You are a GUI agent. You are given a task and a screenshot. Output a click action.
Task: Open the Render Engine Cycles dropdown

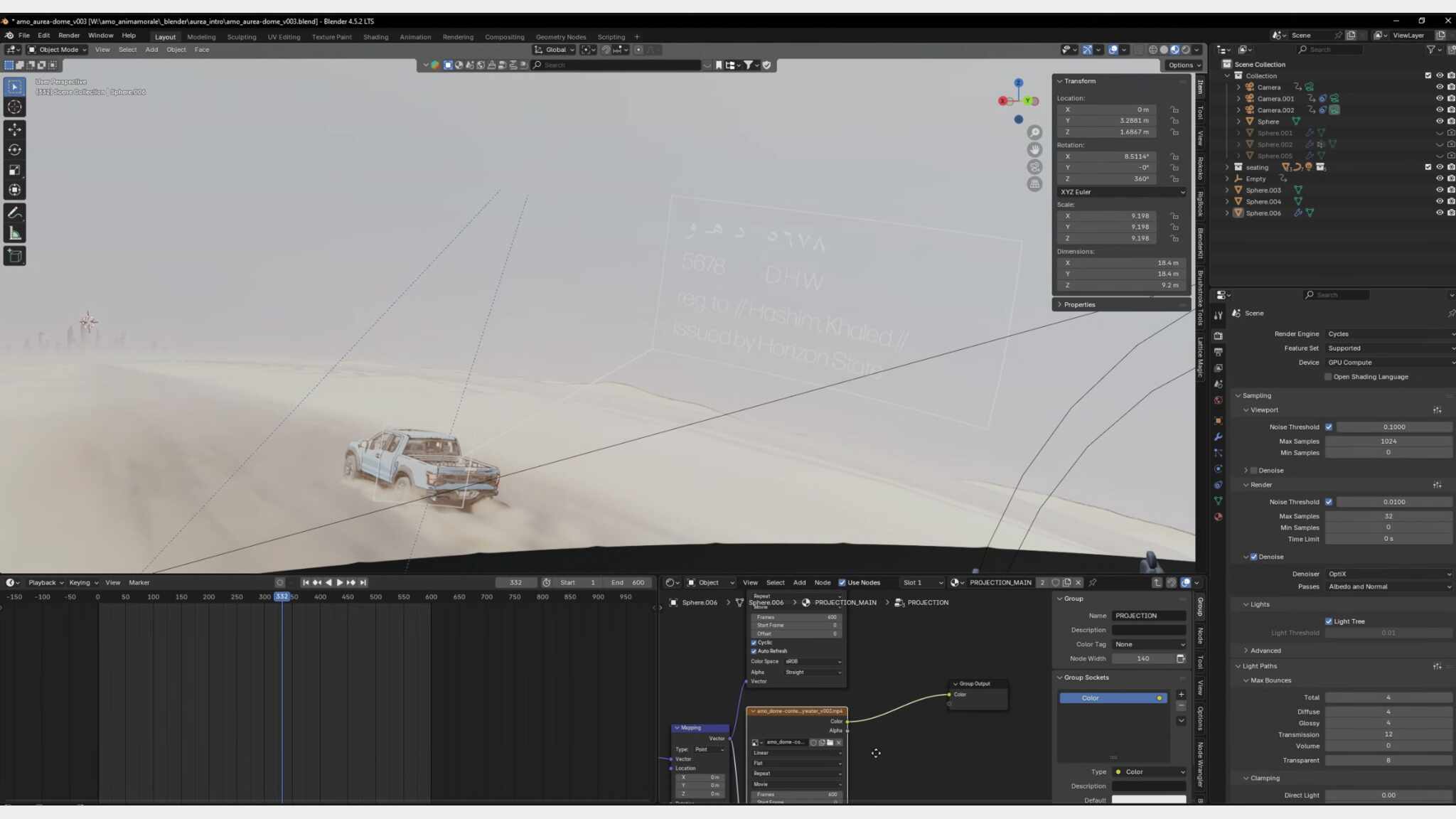tap(1389, 334)
